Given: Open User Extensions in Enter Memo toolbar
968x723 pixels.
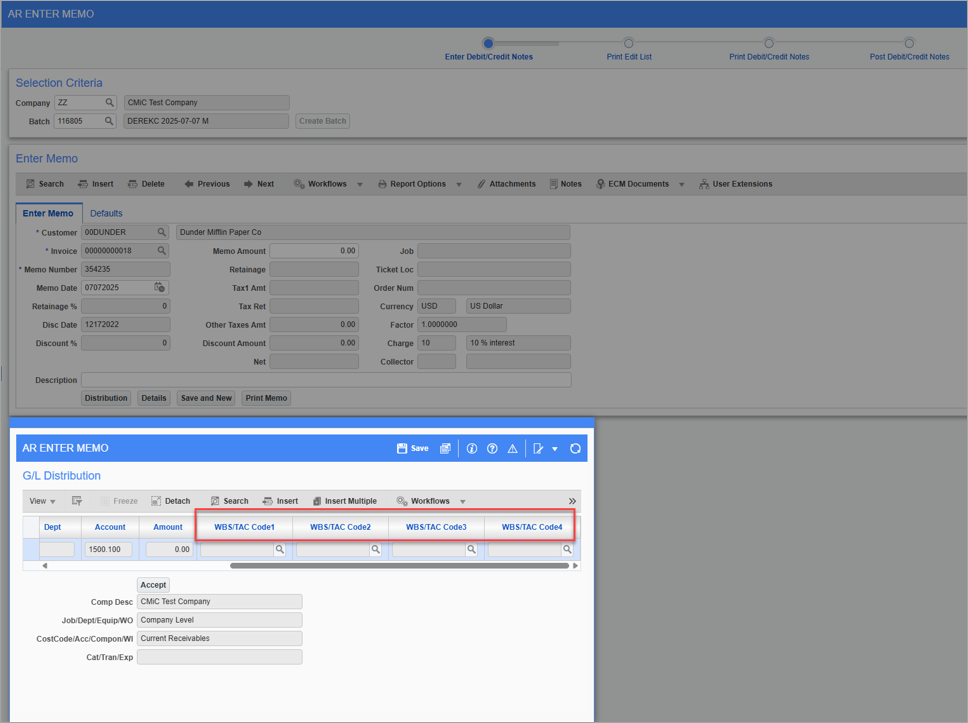Looking at the screenshot, I should pos(735,184).
